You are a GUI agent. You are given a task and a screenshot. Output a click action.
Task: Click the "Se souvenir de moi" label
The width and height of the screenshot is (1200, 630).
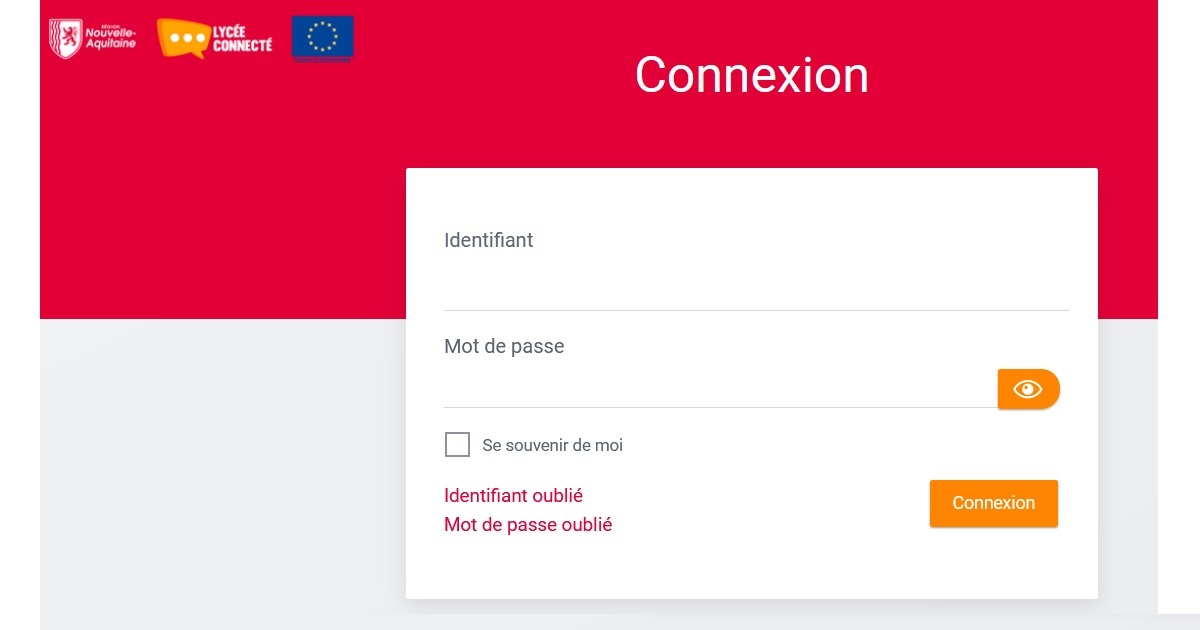552,445
